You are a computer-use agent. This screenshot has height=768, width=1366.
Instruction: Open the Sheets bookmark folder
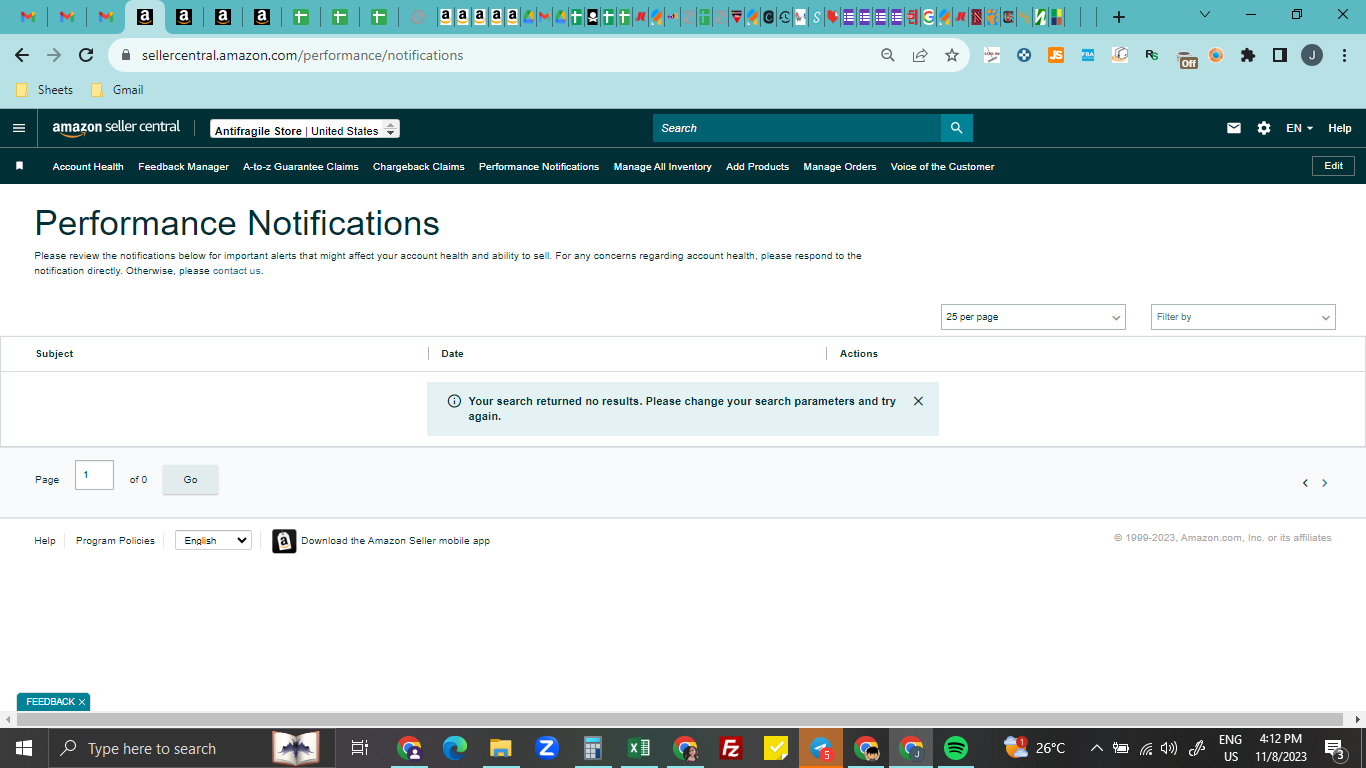pyautogui.click(x=45, y=90)
